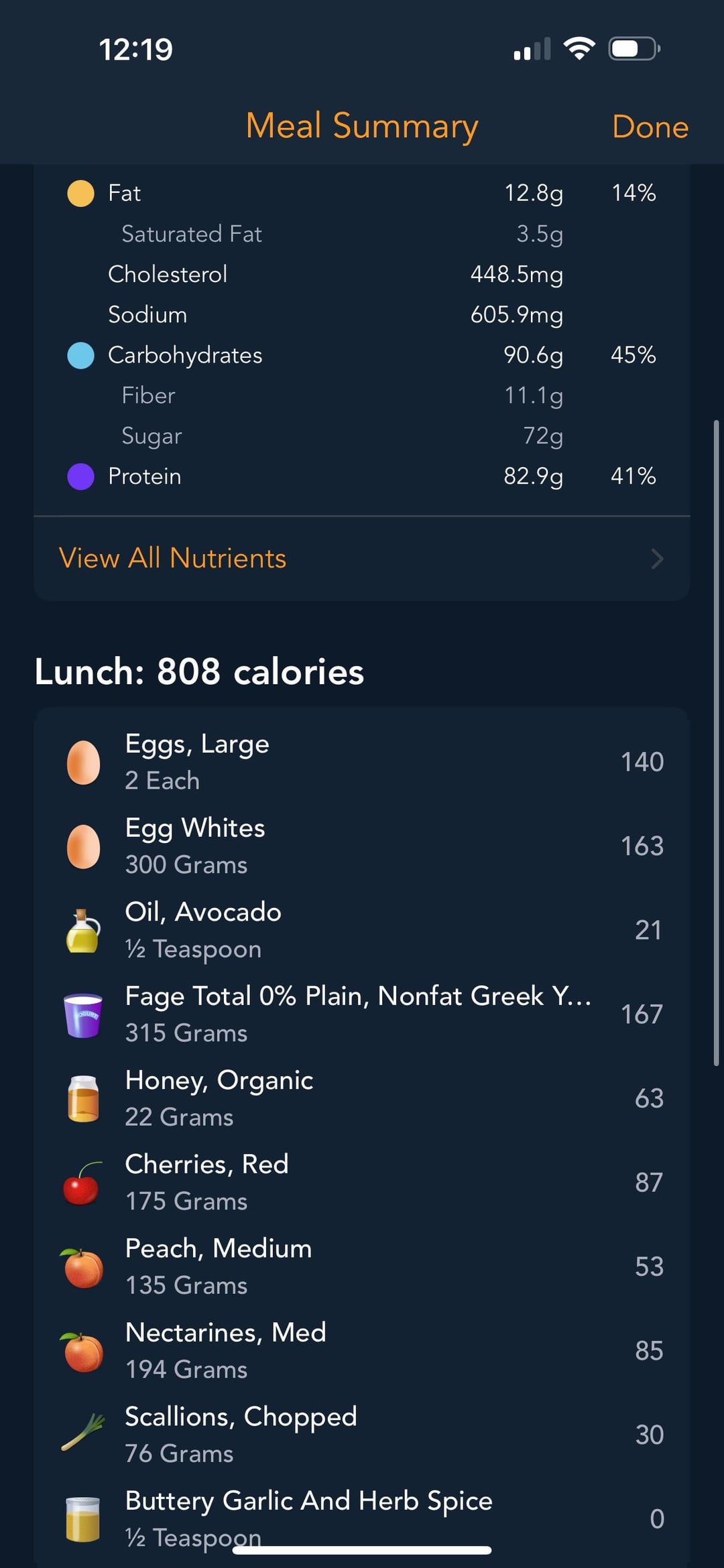724x1568 pixels.
Task: Tap the Lunch: 808 calories heading
Action: pos(199,671)
